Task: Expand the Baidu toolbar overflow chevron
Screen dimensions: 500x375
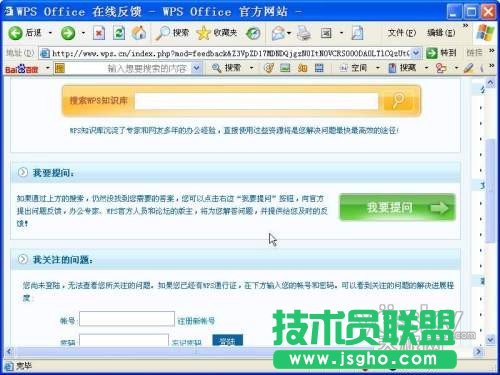Action: click(492, 66)
